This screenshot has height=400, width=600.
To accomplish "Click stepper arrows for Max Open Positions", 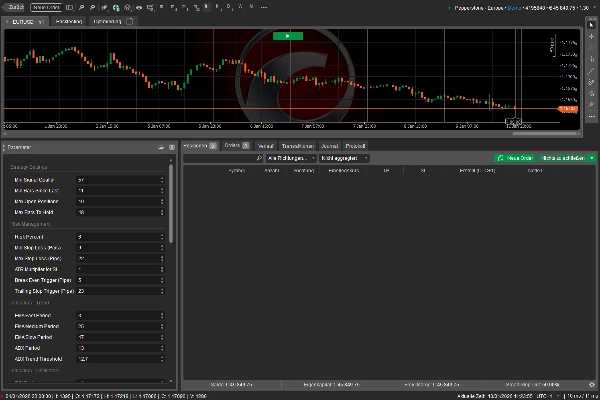I will 162,201.
